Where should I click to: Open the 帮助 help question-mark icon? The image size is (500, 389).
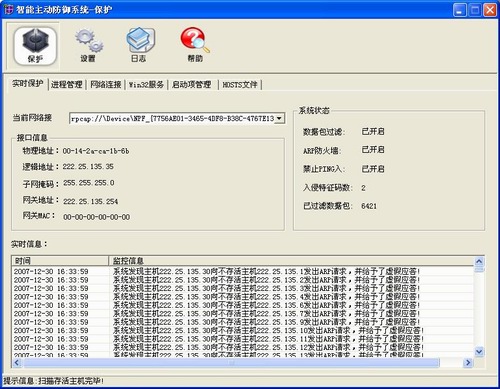click(195, 46)
